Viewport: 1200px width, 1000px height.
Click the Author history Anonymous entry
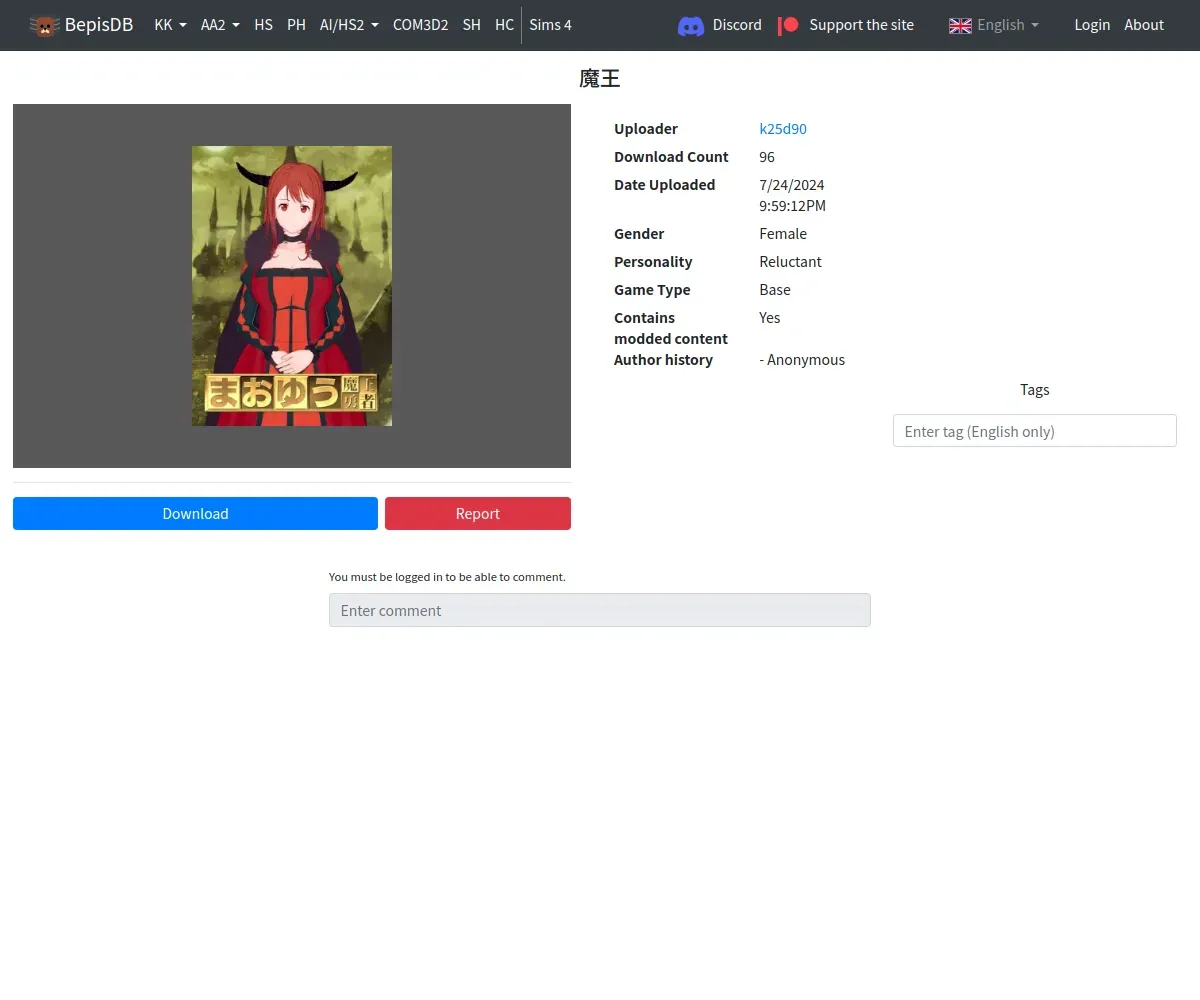(802, 360)
